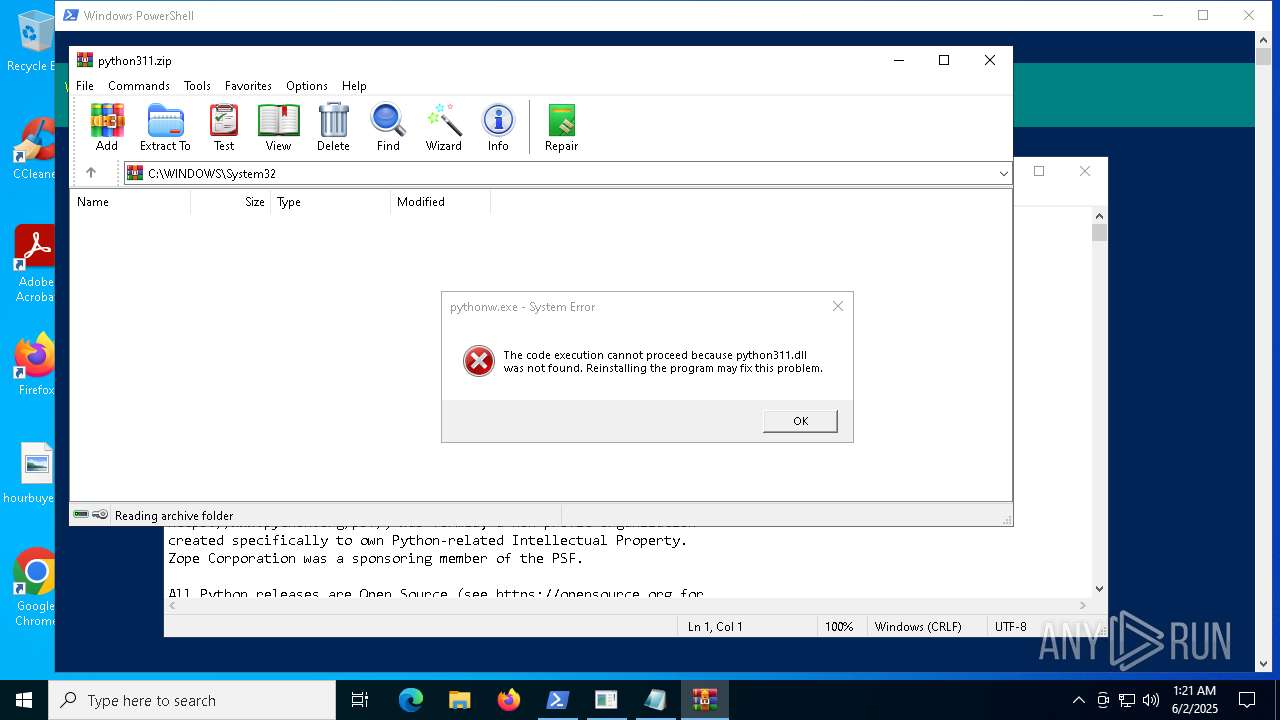Sort by Type column header

coord(331,202)
